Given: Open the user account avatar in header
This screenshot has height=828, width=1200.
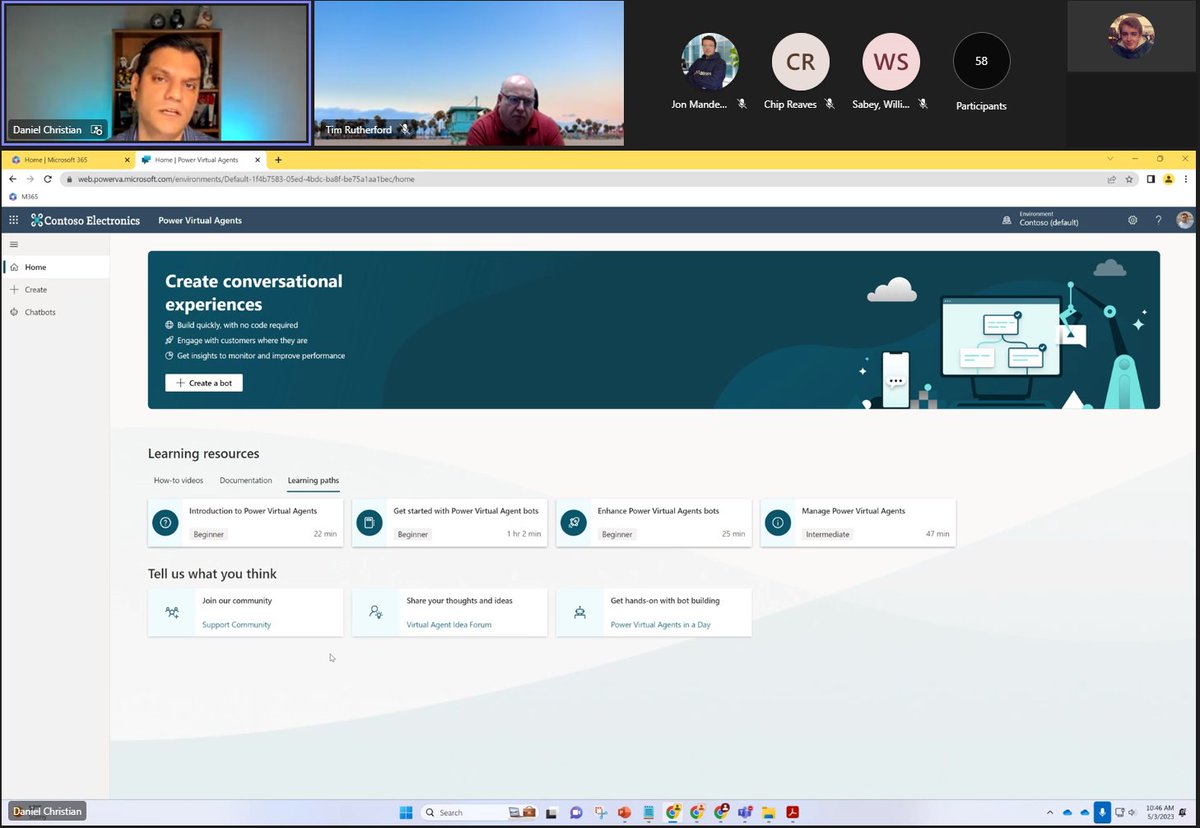Looking at the screenshot, I should point(1185,220).
